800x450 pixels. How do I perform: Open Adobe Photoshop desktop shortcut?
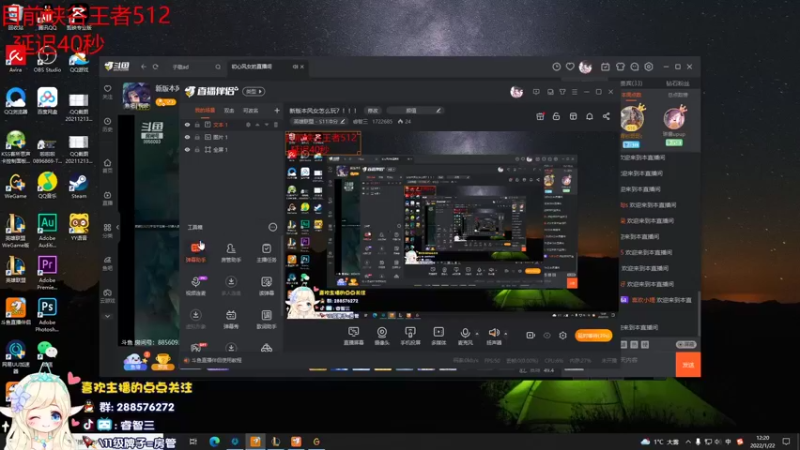(x=47, y=315)
